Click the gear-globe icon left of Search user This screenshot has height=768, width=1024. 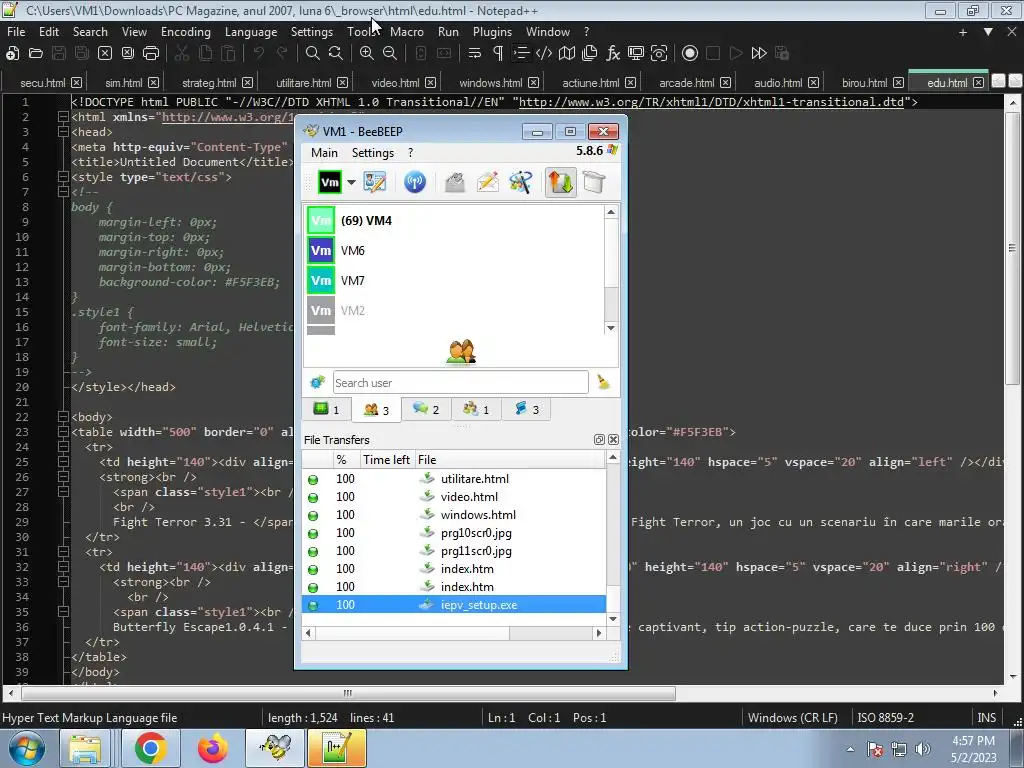point(317,383)
